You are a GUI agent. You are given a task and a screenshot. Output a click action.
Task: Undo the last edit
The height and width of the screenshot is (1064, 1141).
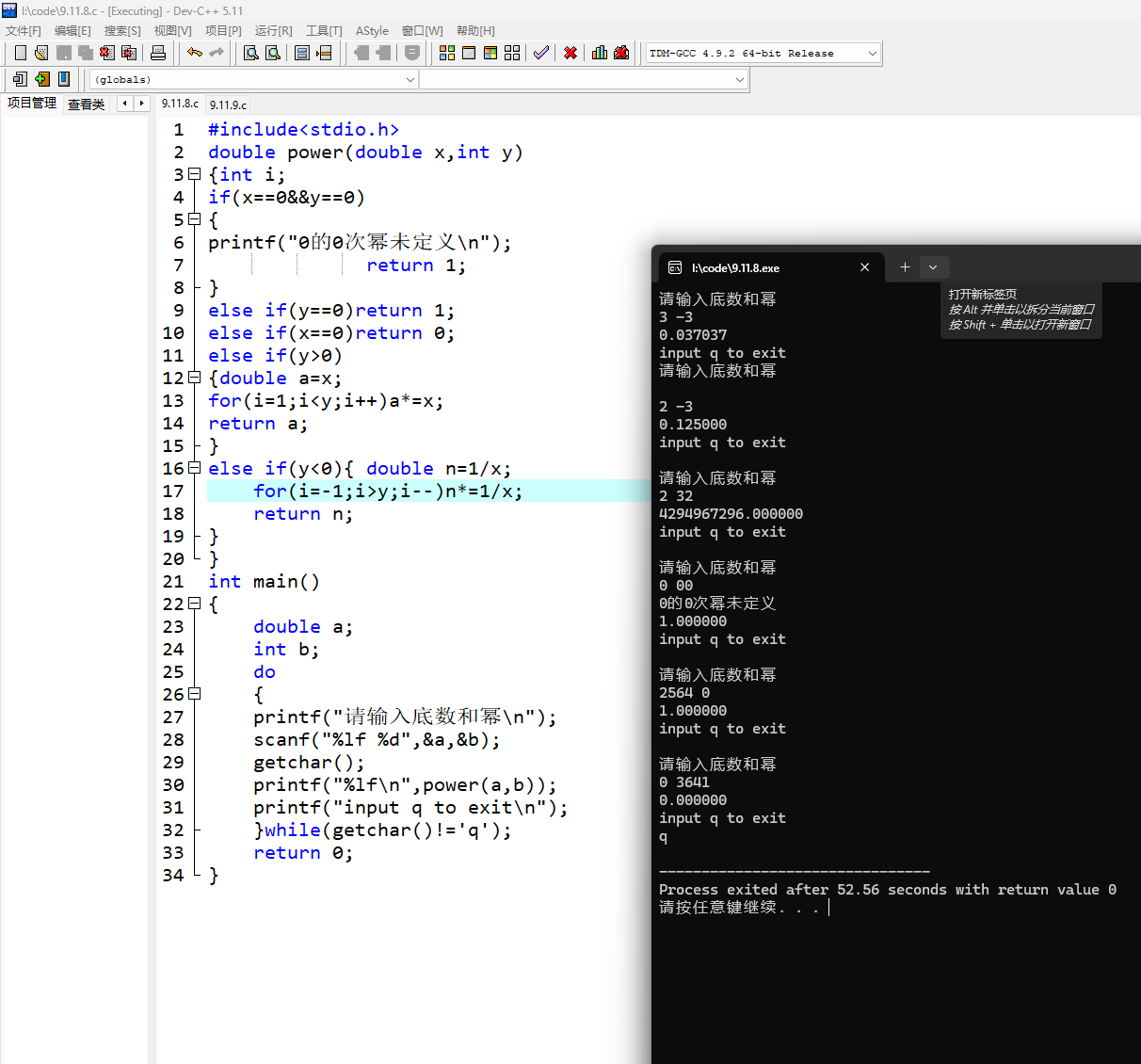pyautogui.click(x=195, y=53)
